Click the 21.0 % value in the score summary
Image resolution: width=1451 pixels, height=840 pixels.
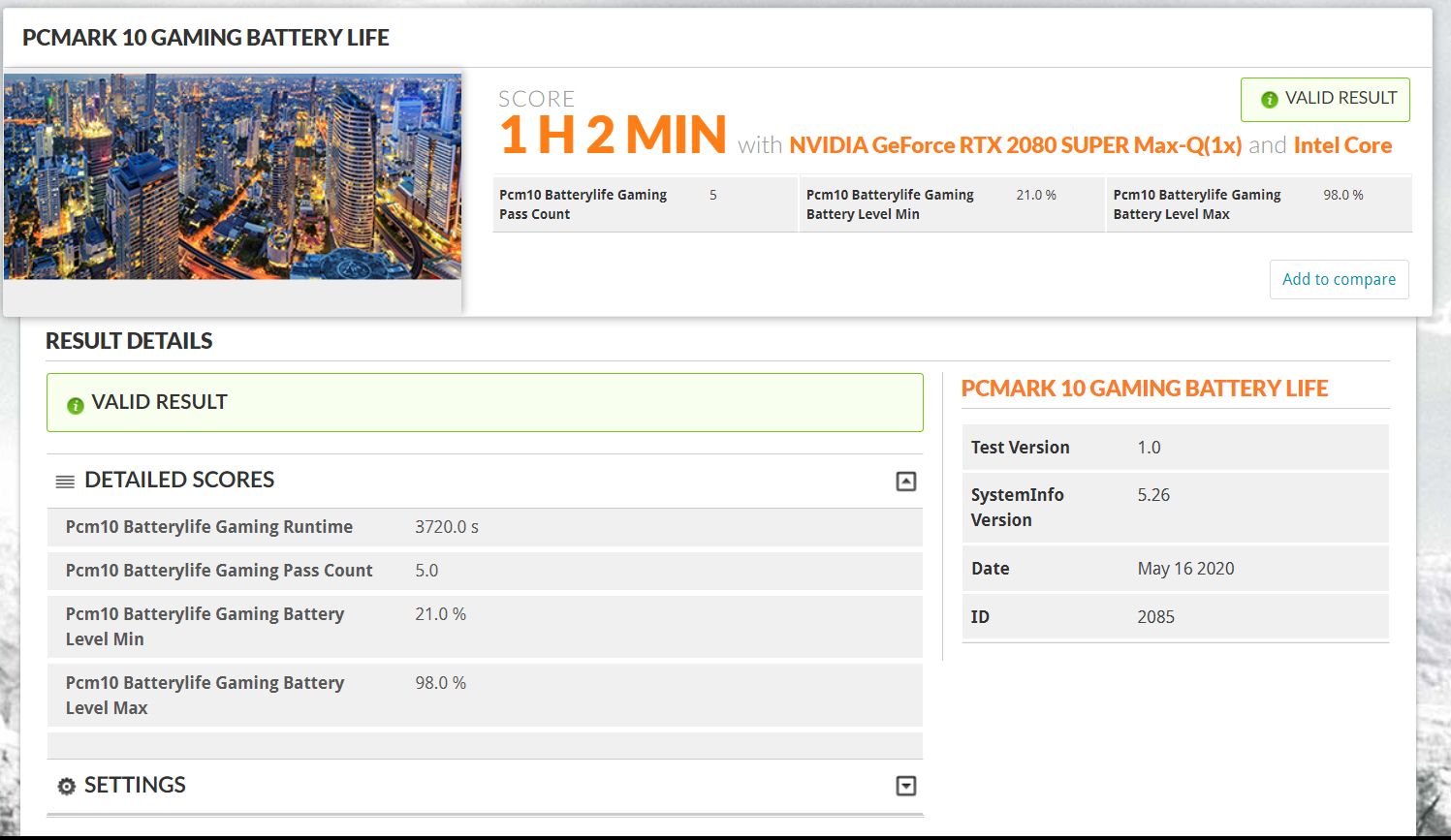click(1036, 195)
